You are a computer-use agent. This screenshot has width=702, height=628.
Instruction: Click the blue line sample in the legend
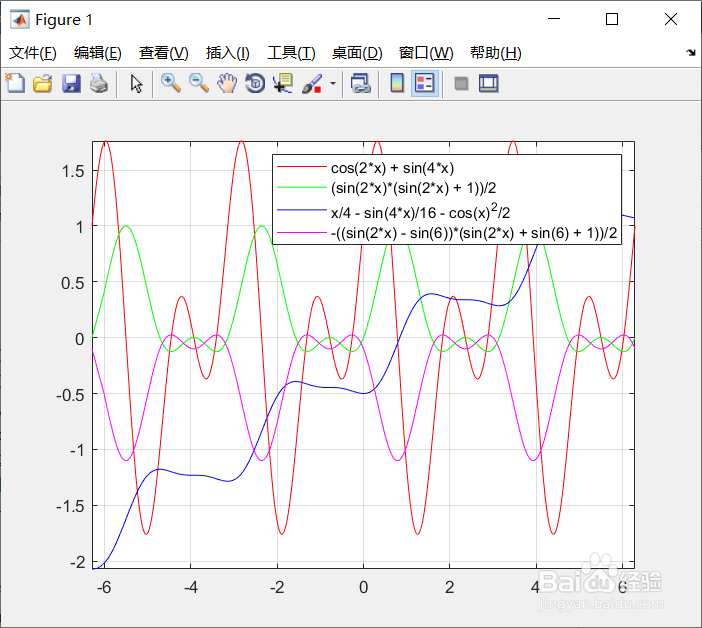(x=302, y=209)
